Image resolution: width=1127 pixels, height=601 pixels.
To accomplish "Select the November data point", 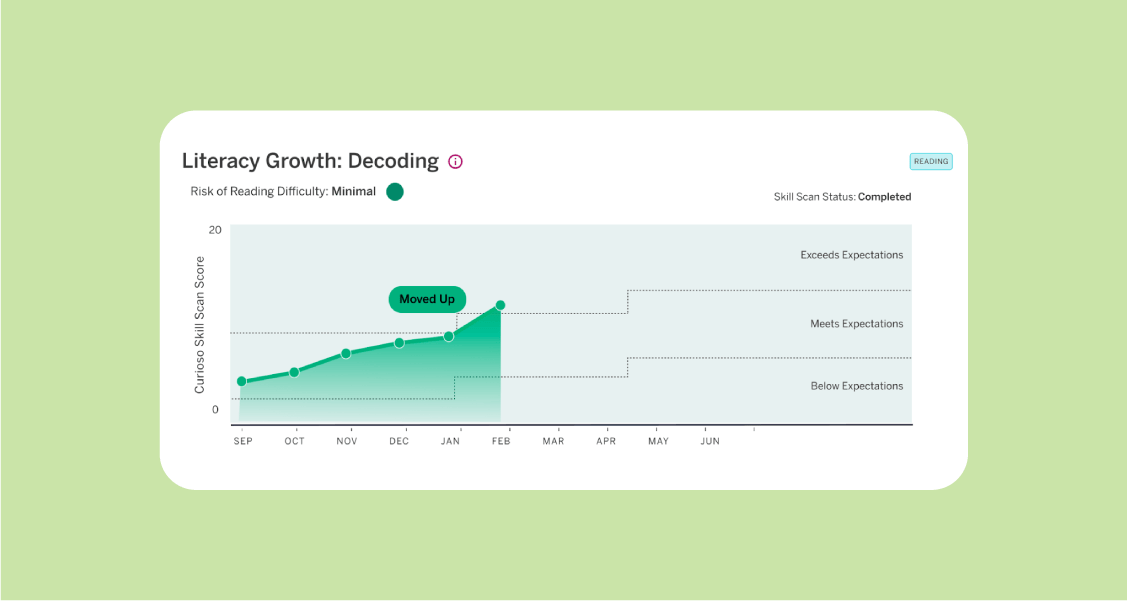I will [x=346, y=353].
